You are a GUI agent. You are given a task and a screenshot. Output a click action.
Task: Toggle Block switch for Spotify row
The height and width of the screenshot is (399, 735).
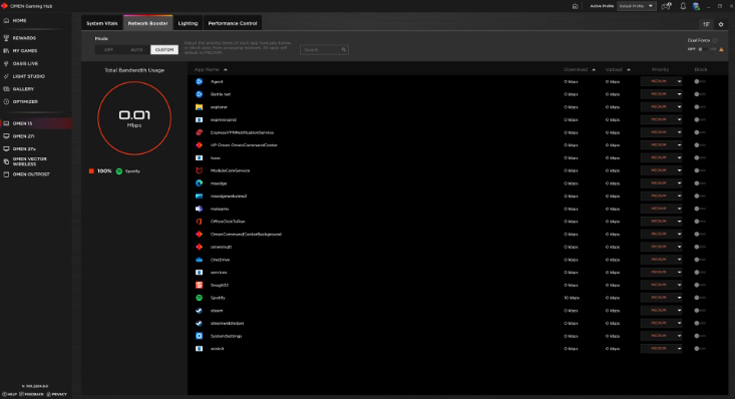(x=700, y=298)
